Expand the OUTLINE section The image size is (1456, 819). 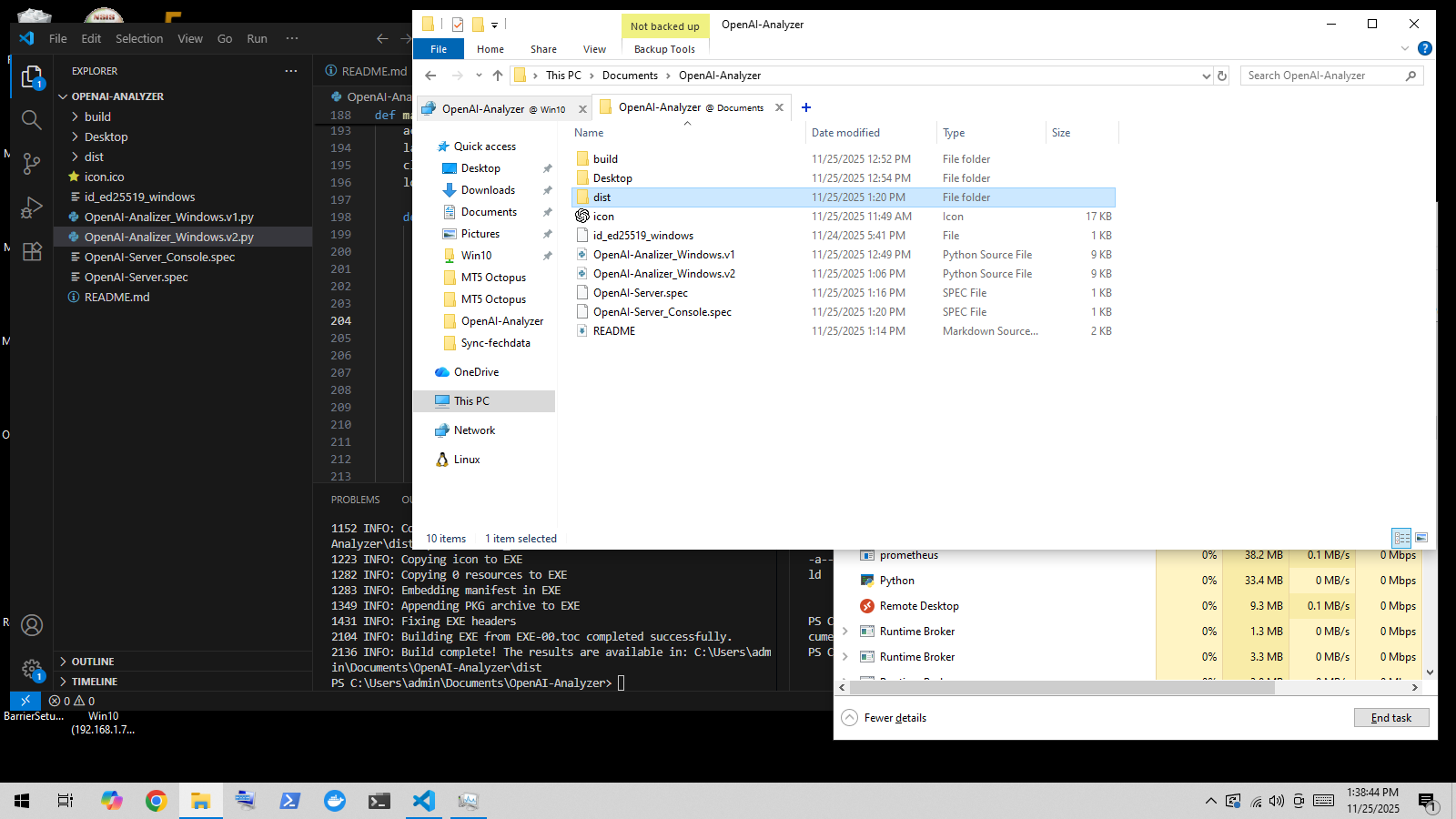64,662
